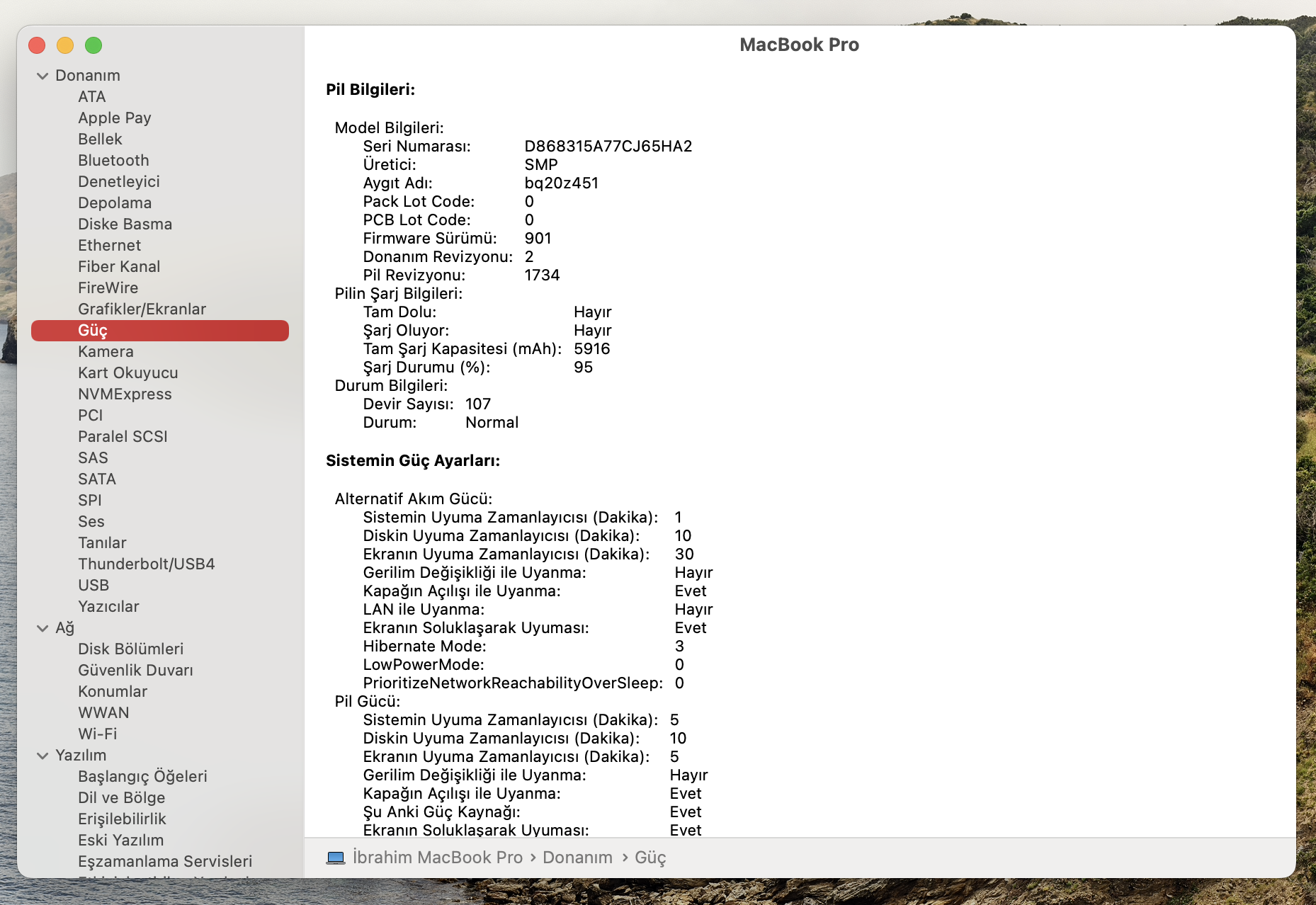Screen dimensions: 1316x905
Task: Open NVMExpress in the sidebar
Action: tap(125, 394)
